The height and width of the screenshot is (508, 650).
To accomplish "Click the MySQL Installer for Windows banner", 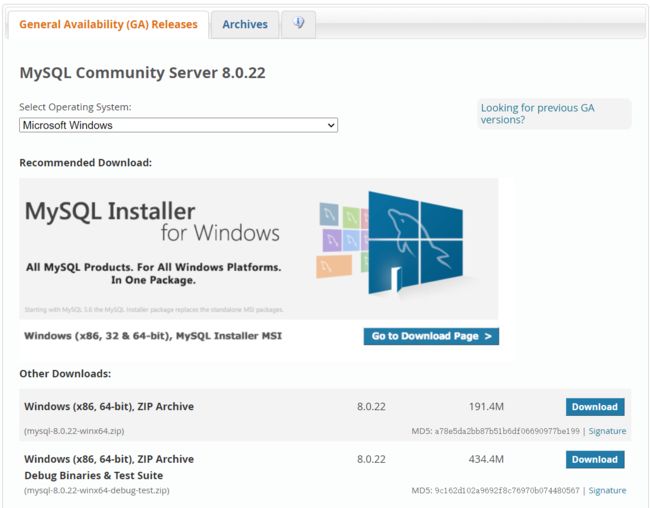I will coord(259,249).
